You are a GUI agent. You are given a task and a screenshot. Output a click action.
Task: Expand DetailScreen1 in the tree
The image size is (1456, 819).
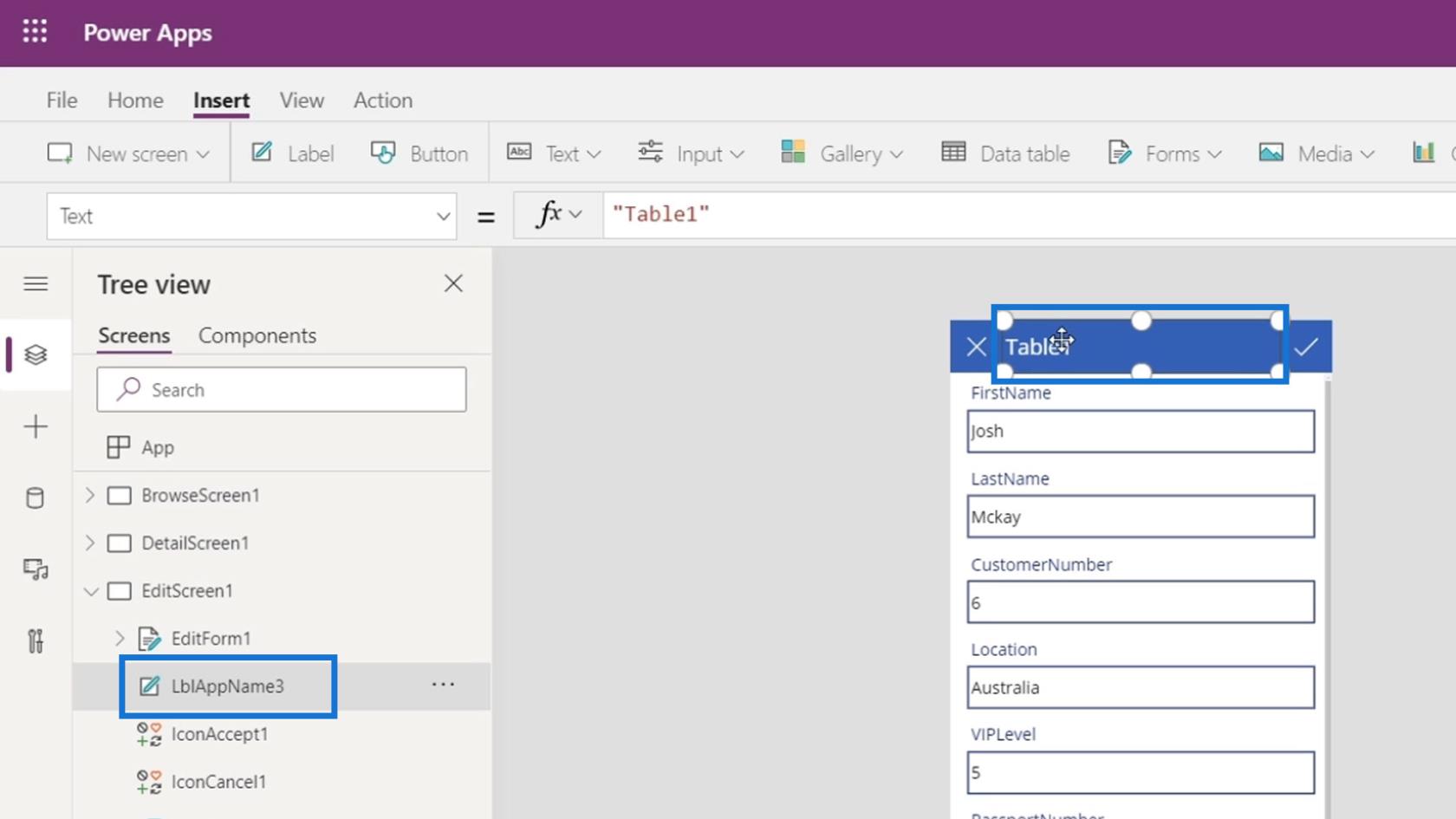pyautogui.click(x=90, y=543)
